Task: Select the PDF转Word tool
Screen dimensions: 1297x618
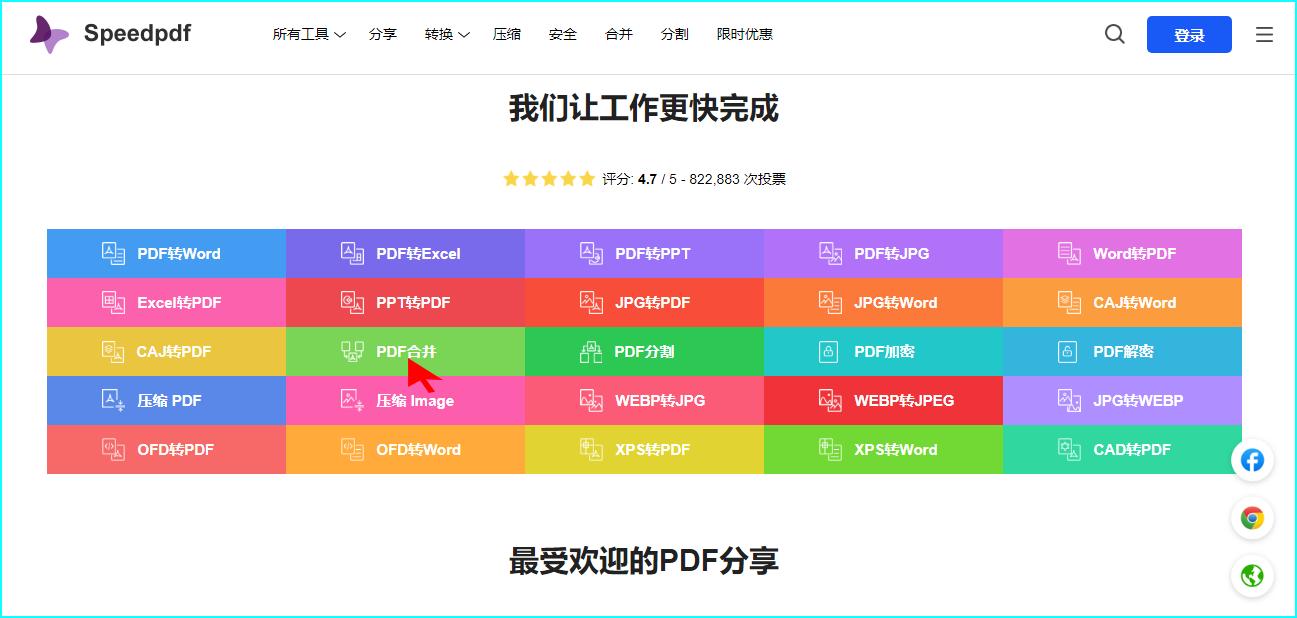Action: click(165, 253)
